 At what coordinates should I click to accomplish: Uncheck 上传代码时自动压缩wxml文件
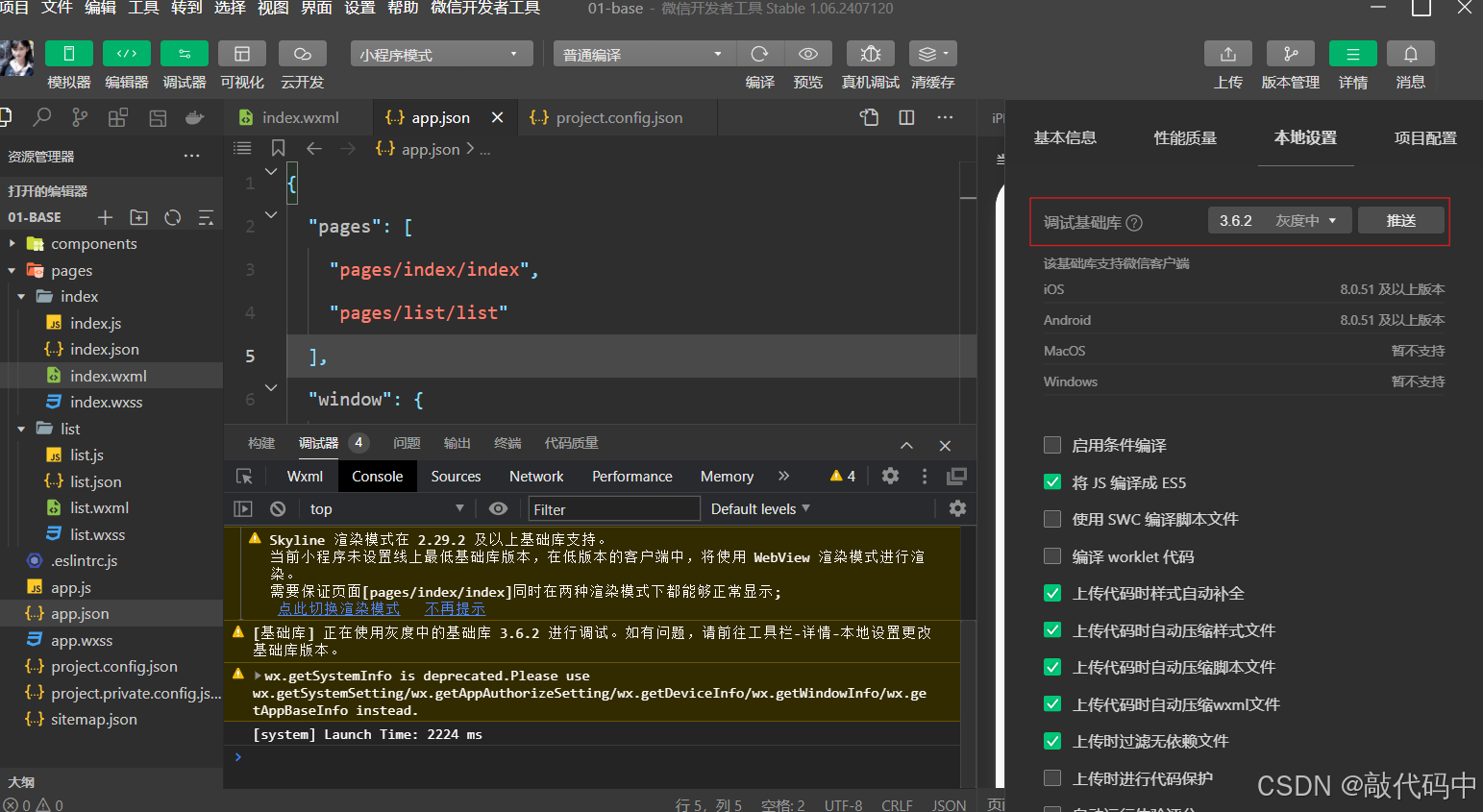(x=1052, y=704)
